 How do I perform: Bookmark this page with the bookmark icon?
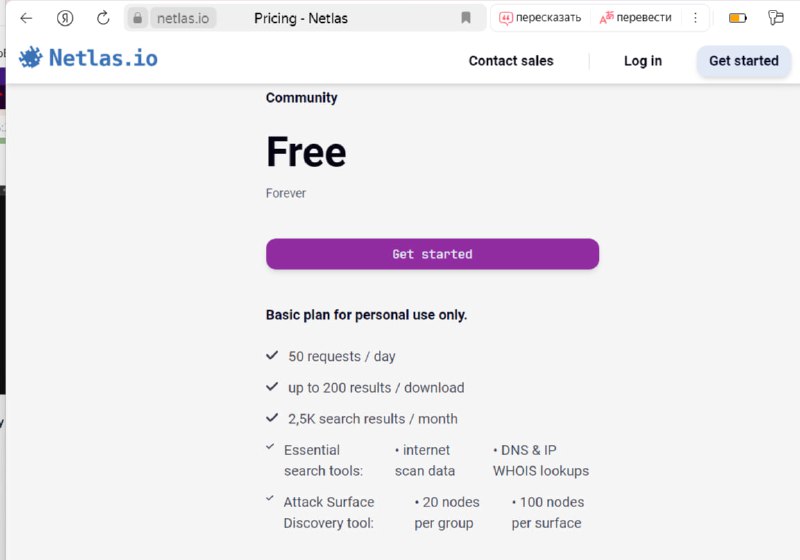pos(466,18)
